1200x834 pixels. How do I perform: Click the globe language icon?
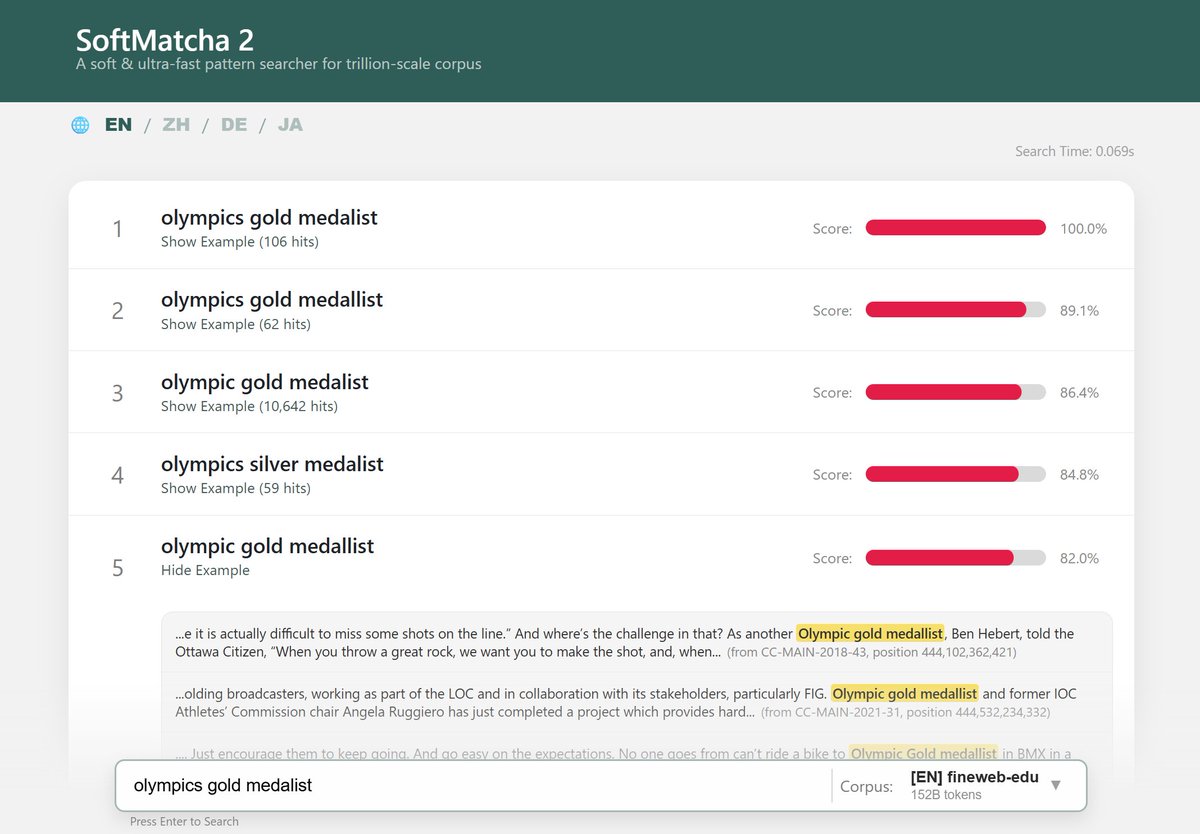point(80,125)
